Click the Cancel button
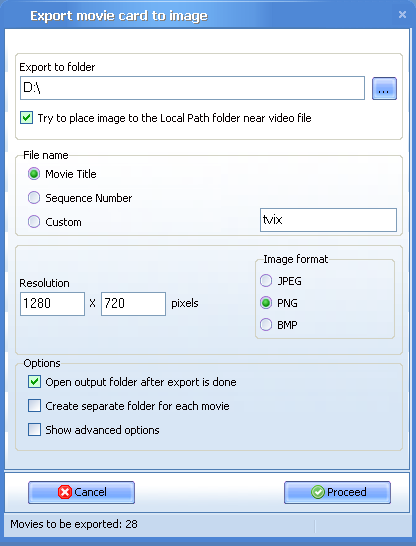The height and width of the screenshot is (546, 416). pyautogui.click(x=81, y=492)
